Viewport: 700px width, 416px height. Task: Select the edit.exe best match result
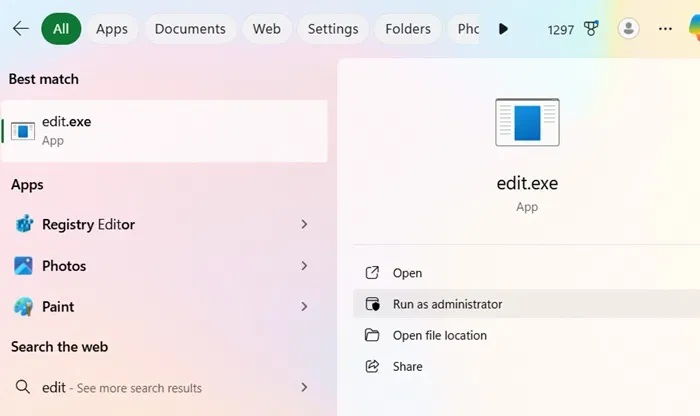pyautogui.click(x=164, y=130)
